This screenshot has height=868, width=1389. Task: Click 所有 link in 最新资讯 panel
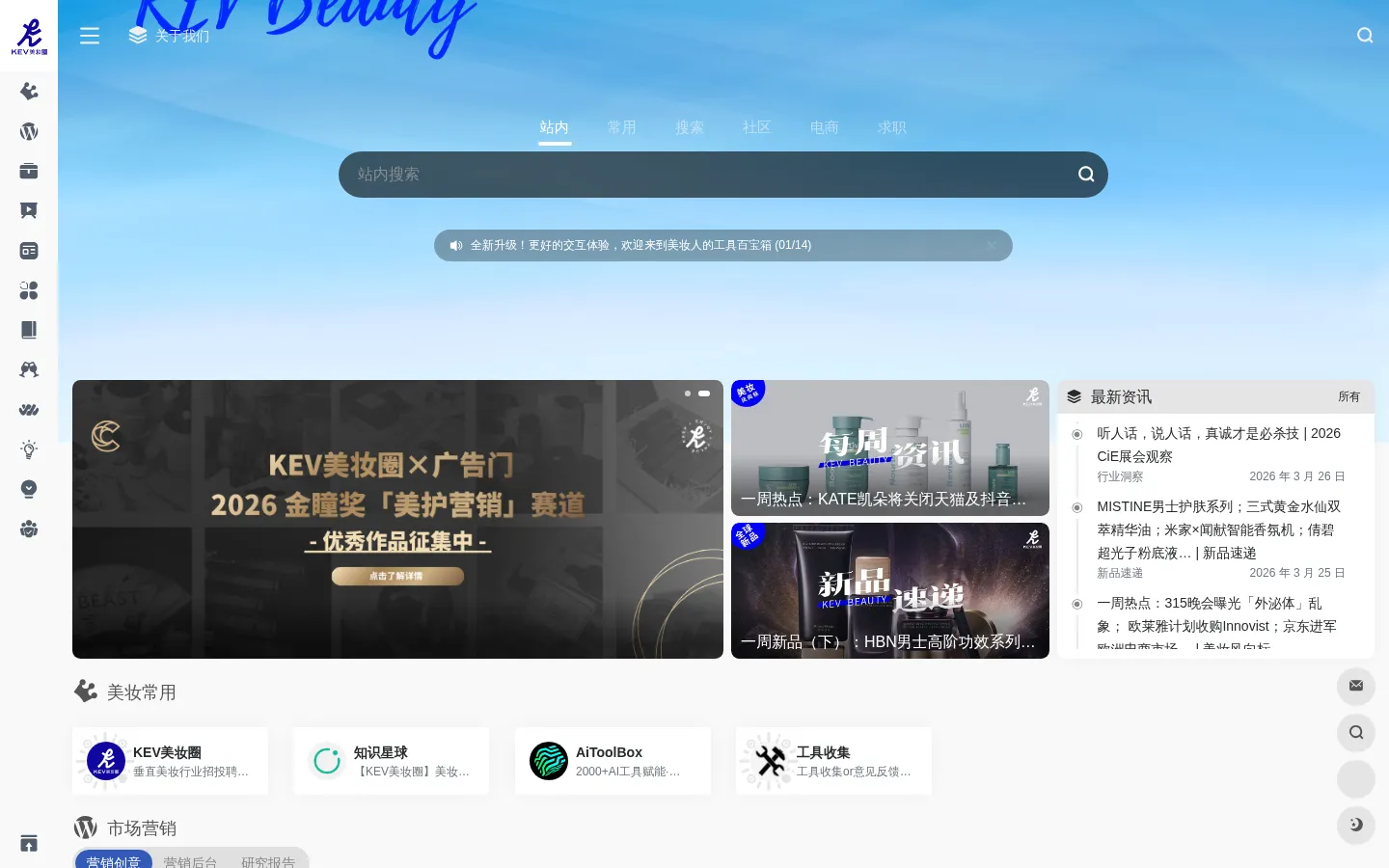pos(1348,396)
